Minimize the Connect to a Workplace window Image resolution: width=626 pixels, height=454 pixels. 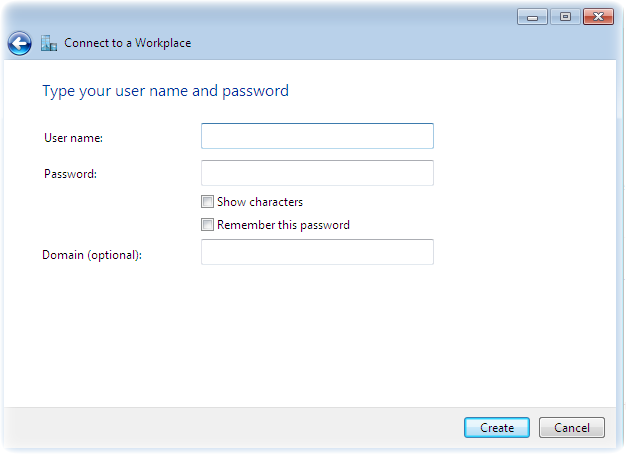pos(532,17)
